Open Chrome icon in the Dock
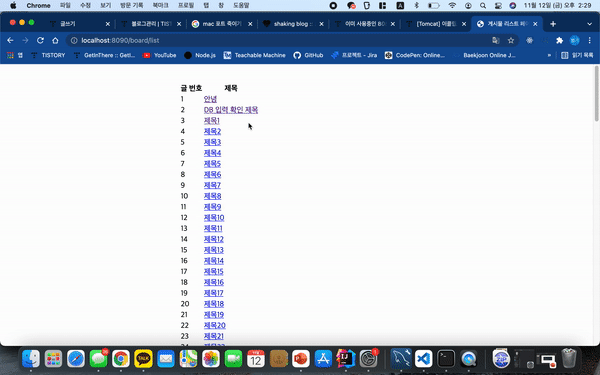The image size is (600, 375). 121,359
